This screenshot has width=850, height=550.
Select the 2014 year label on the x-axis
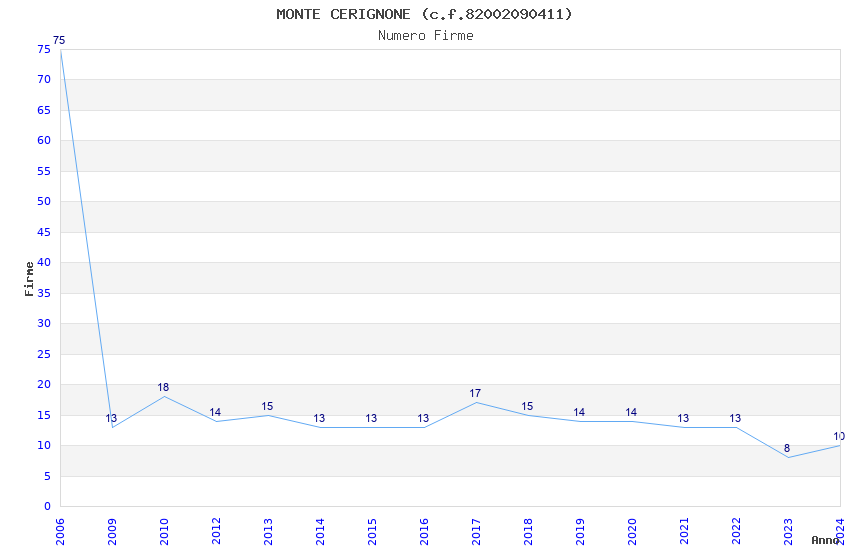coord(320,532)
